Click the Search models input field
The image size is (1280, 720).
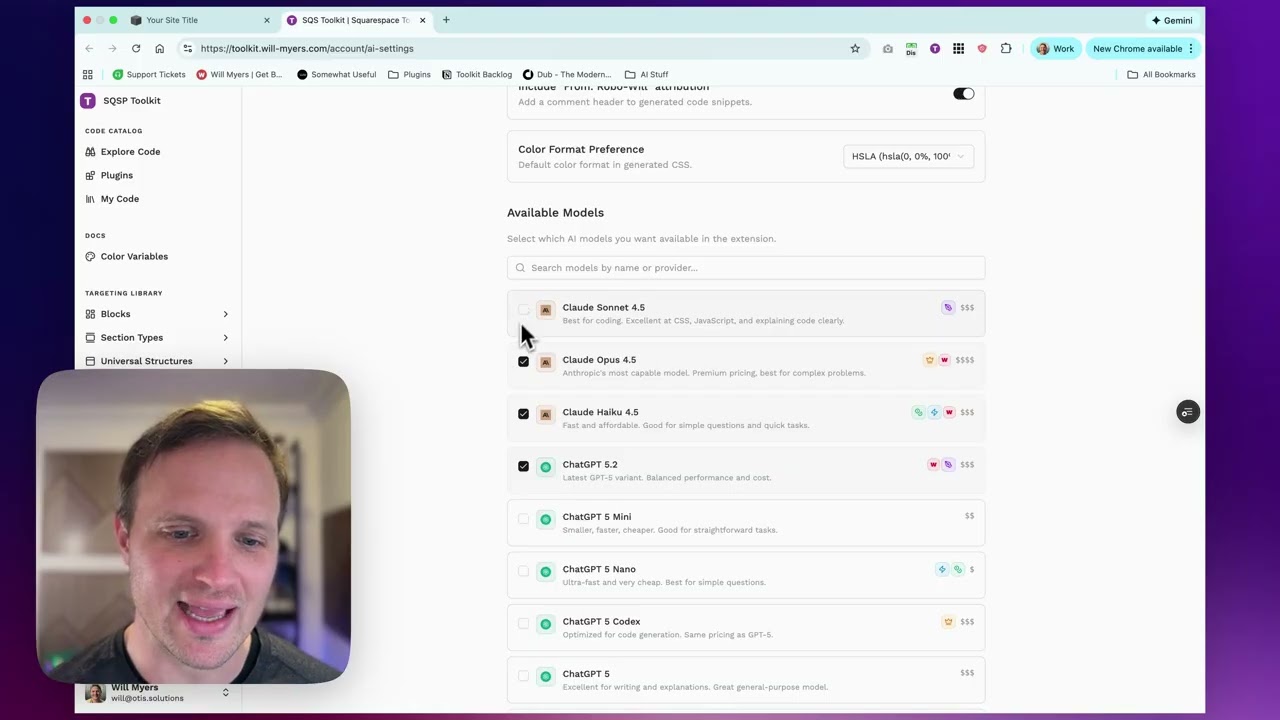click(x=746, y=268)
